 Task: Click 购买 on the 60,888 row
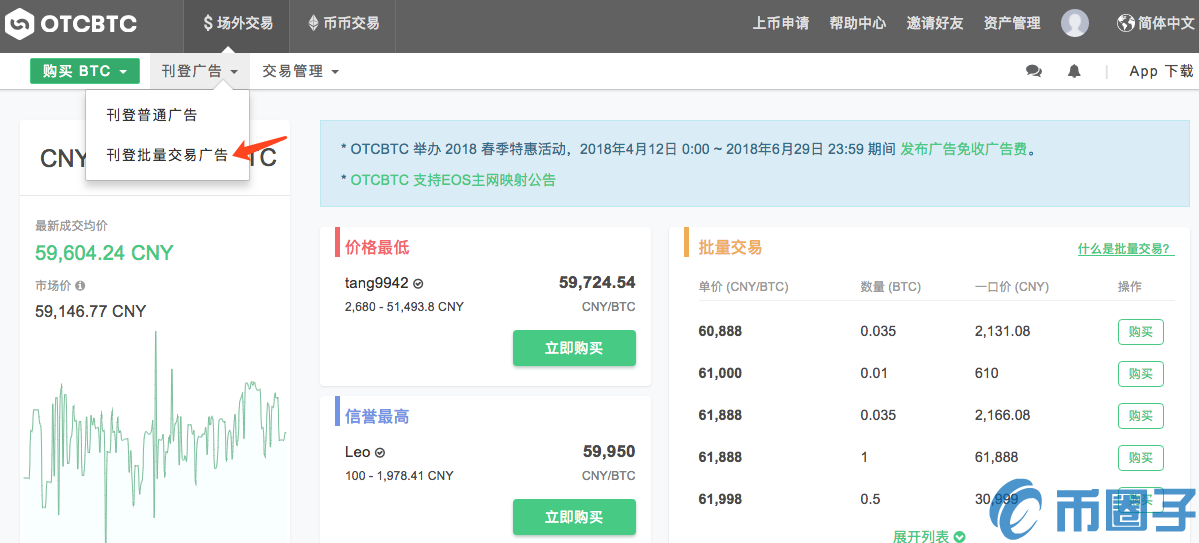pyautogui.click(x=1140, y=331)
